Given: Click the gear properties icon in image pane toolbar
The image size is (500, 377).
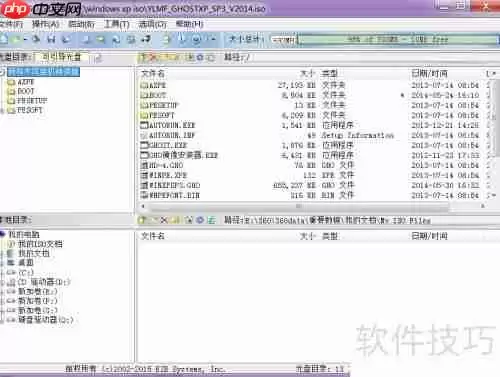Looking at the screenshot, I should 200,57.
